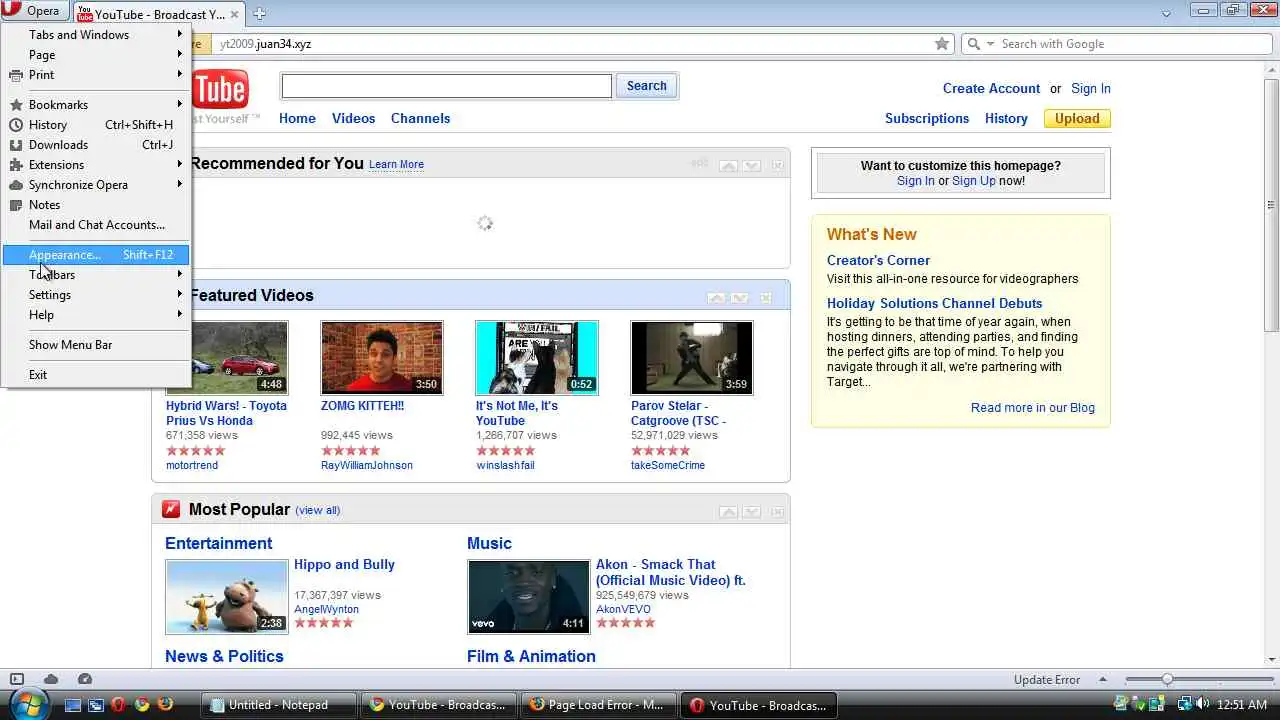Screen dimensions: 1280x720
Task: Go to Videos link
Action: (353, 118)
